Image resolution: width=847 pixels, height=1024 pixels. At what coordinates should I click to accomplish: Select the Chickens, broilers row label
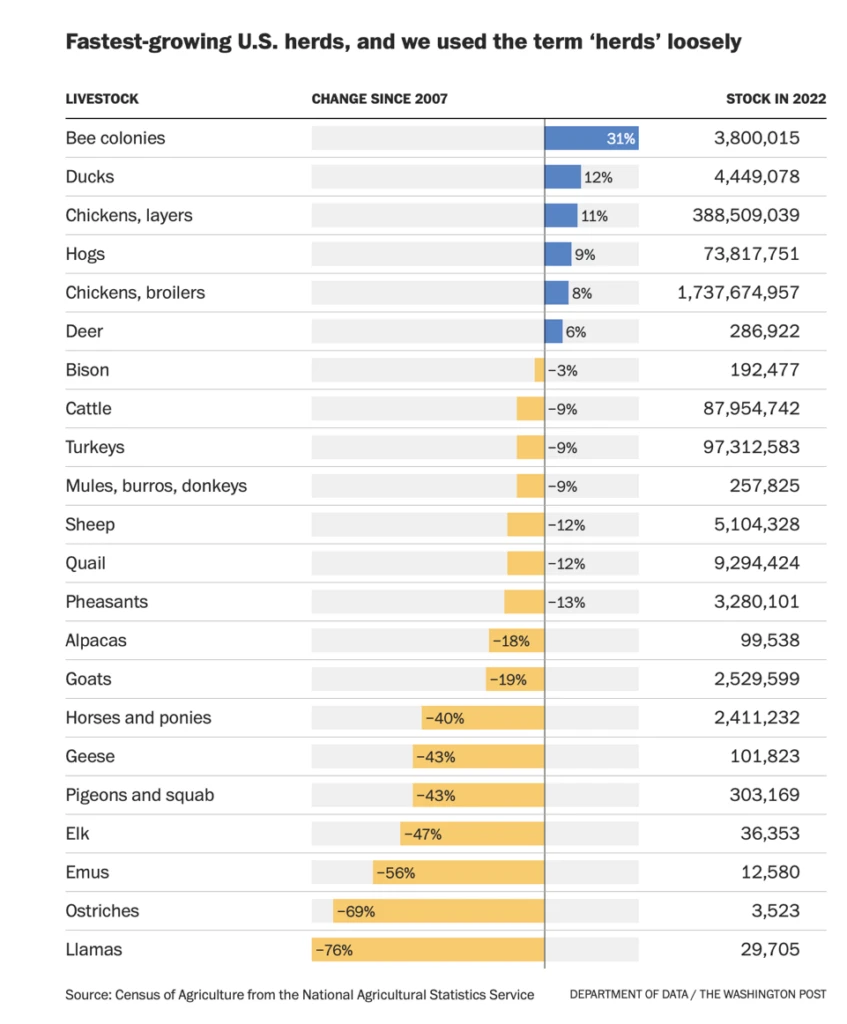tap(135, 293)
